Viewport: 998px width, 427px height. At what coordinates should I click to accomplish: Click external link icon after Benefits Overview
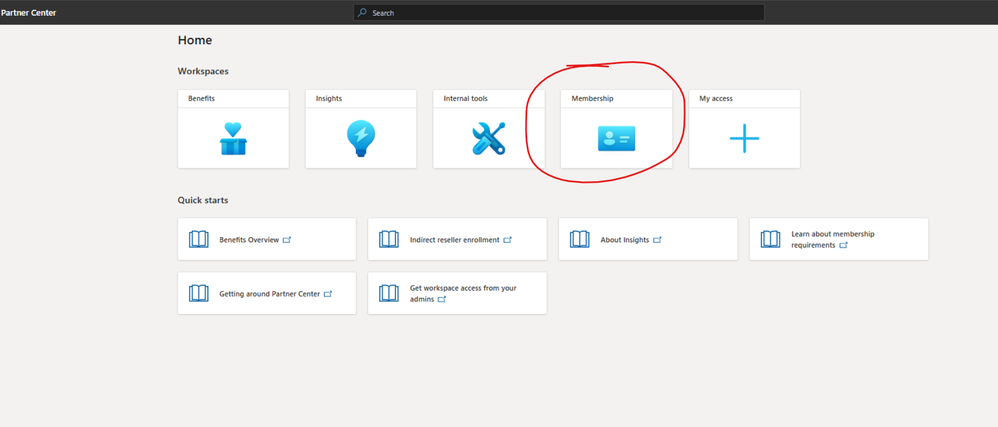click(x=287, y=240)
